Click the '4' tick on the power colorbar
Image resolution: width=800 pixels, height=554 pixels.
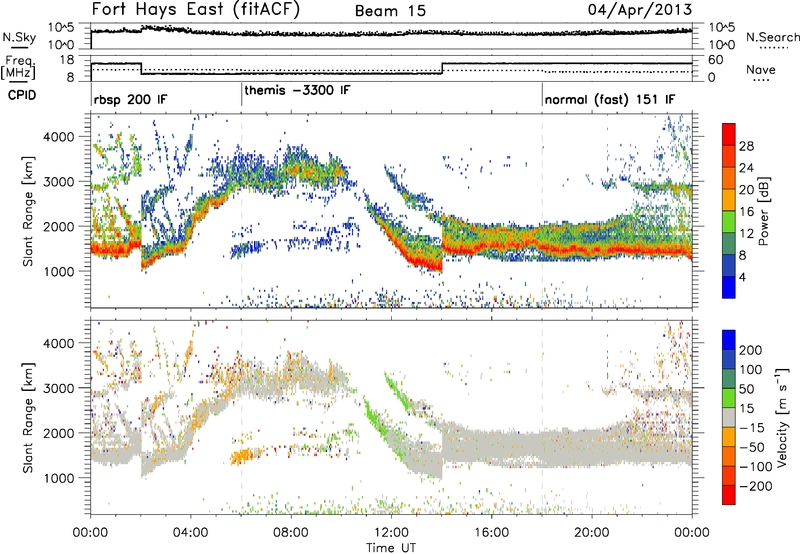[x=743, y=277]
